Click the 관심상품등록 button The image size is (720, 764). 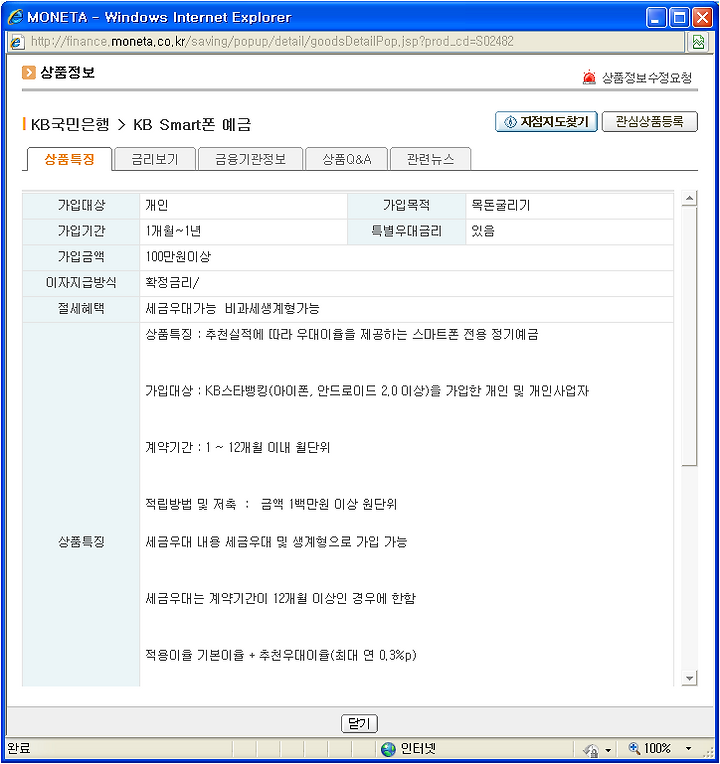(650, 122)
